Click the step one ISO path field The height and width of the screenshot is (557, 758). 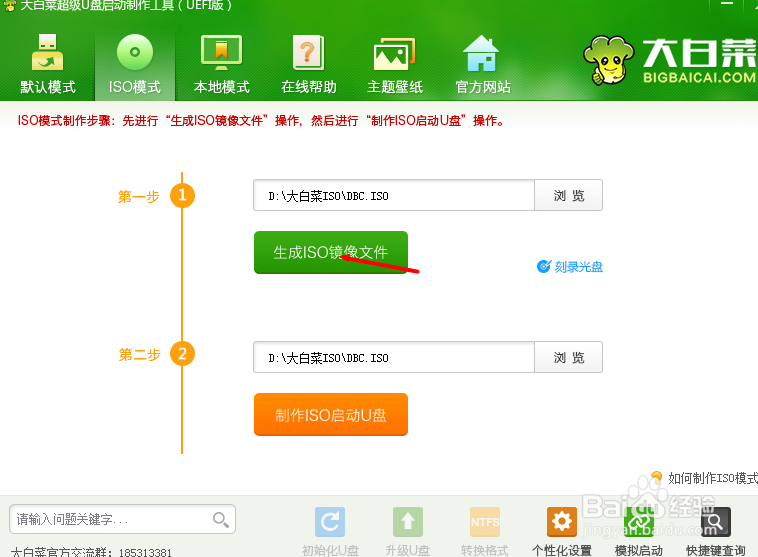pos(394,195)
